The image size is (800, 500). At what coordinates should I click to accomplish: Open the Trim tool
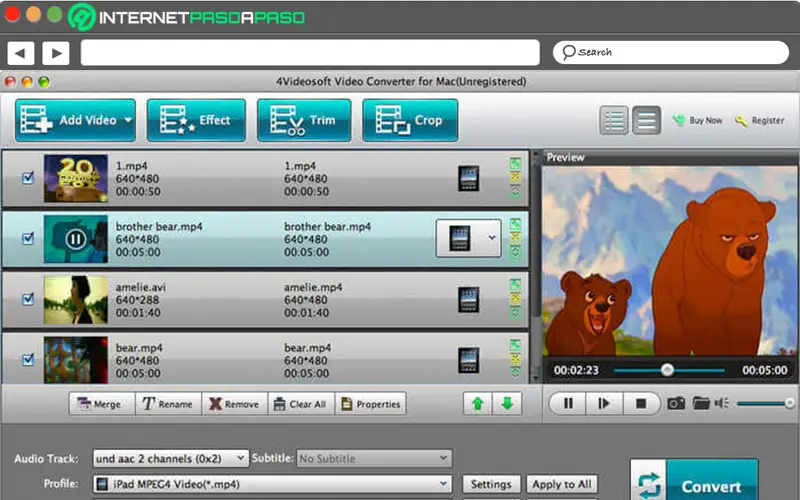click(x=304, y=120)
